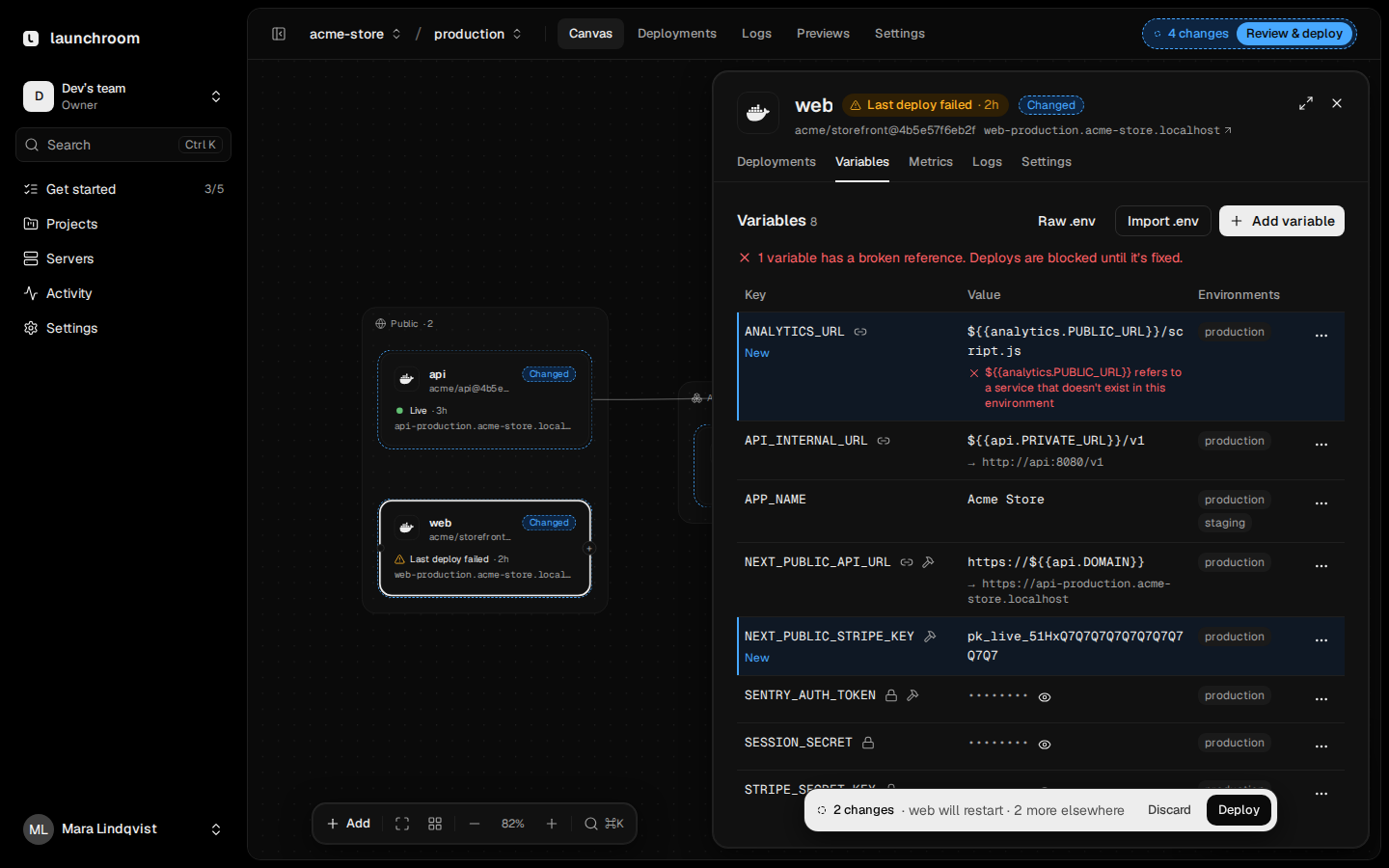Image resolution: width=1389 pixels, height=868 pixels.
Task: Fit canvas to screen icon
Action: (402, 824)
